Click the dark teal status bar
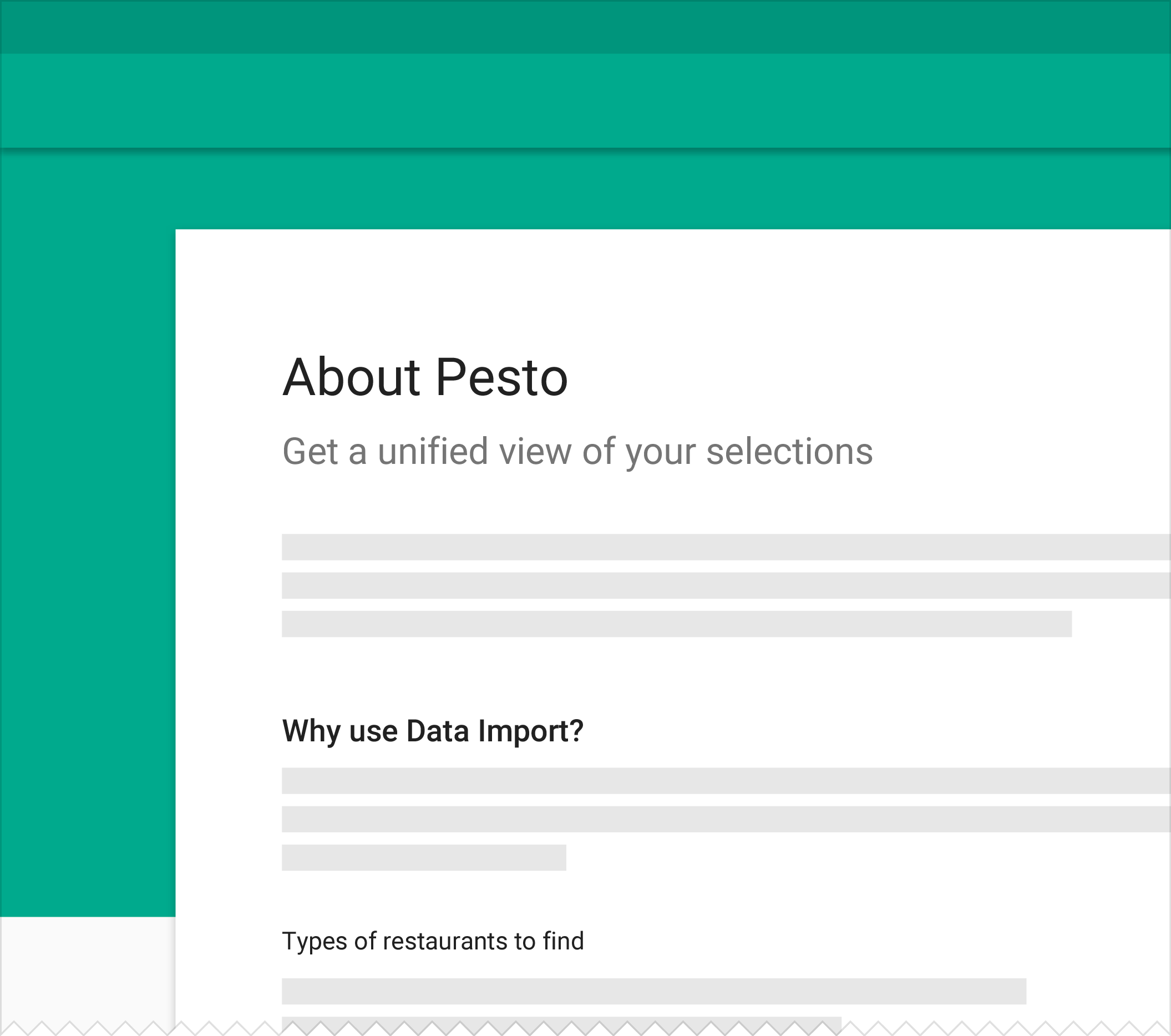Screen dimensions: 1171x1036 point(586,27)
